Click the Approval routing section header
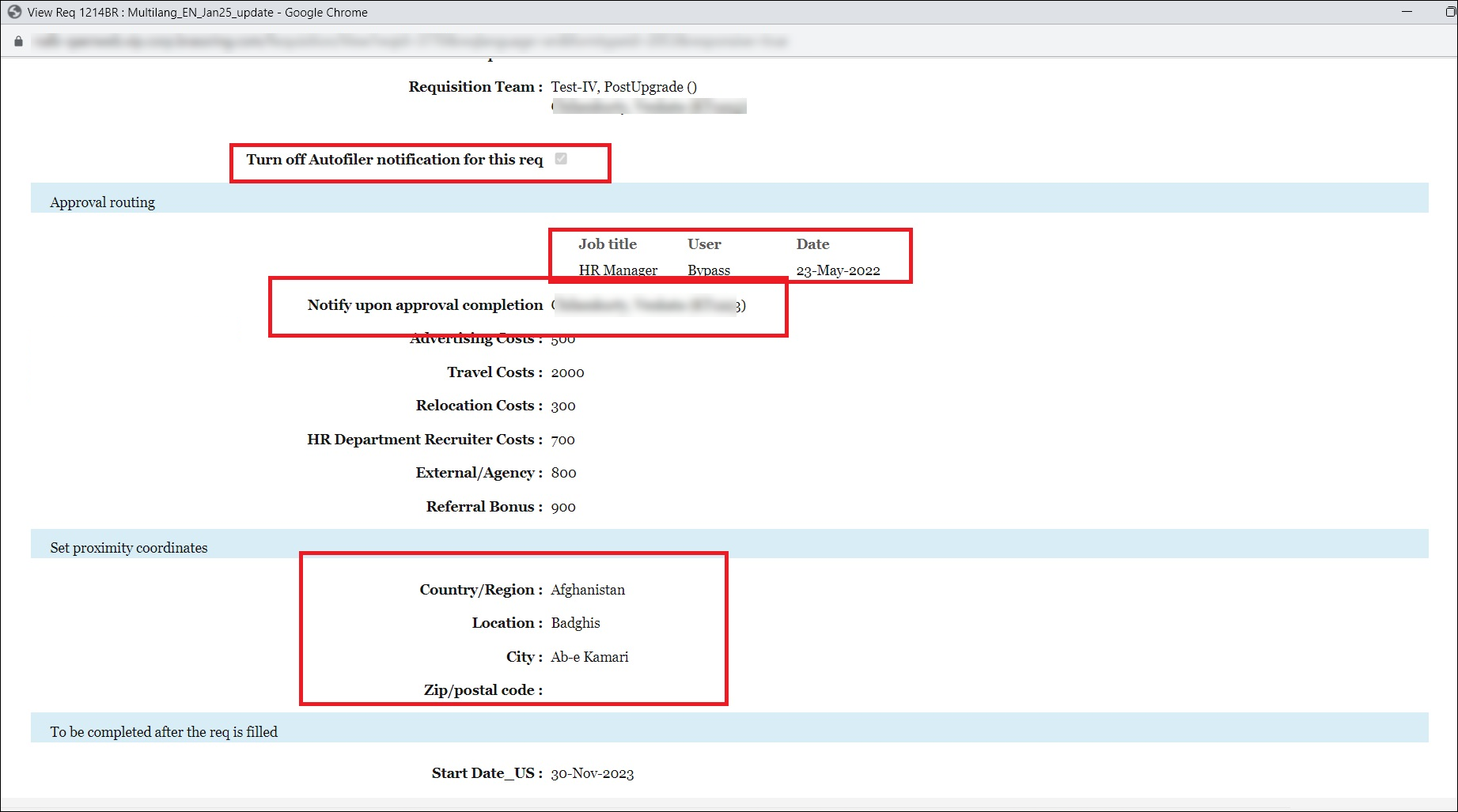Viewport: 1458px width, 812px height. (729, 198)
